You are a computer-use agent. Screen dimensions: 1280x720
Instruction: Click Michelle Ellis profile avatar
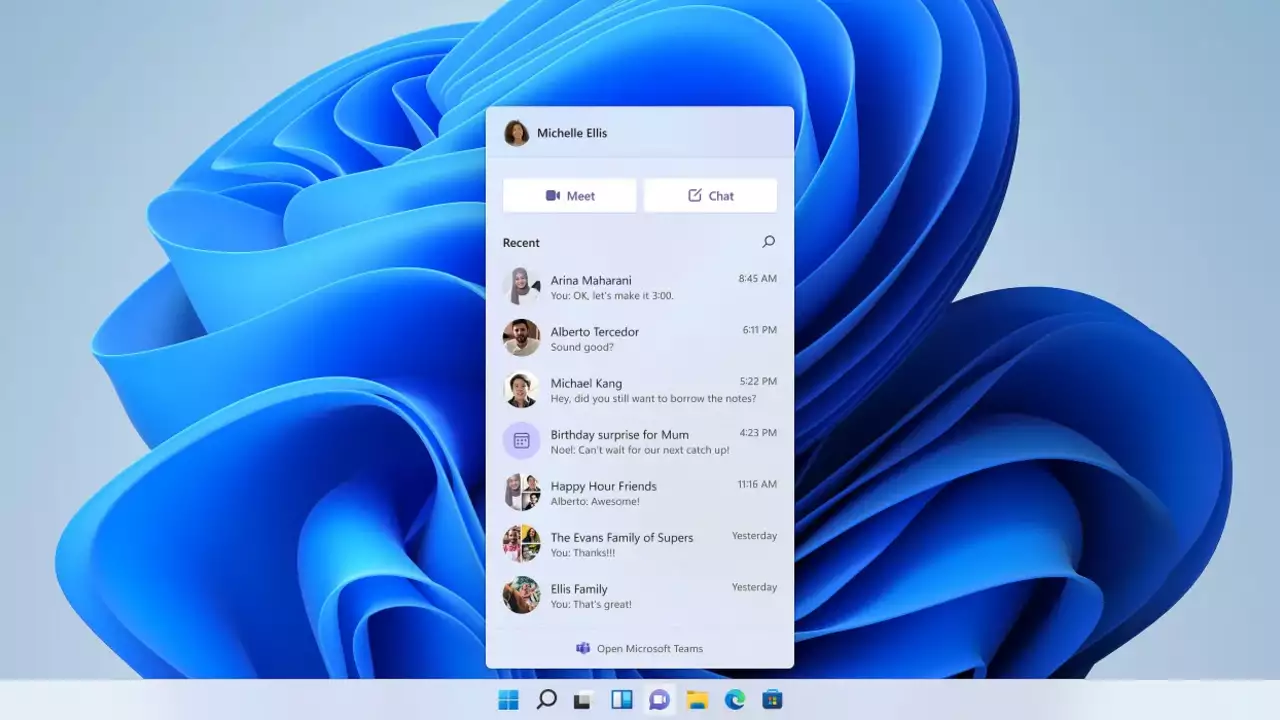point(516,133)
